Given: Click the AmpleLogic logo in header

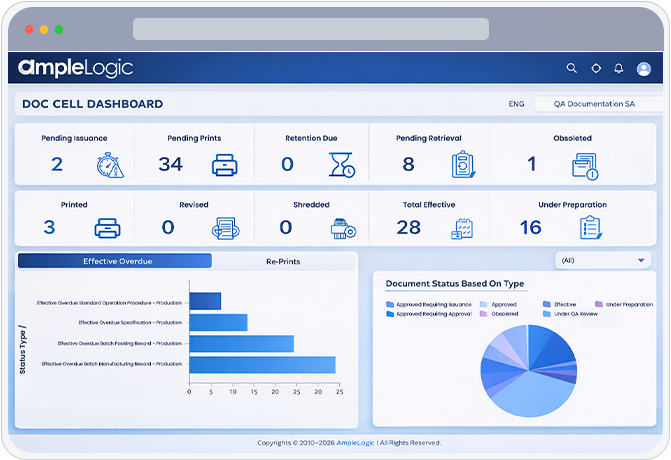Looking at the screenshot, I should coord(75,68).
